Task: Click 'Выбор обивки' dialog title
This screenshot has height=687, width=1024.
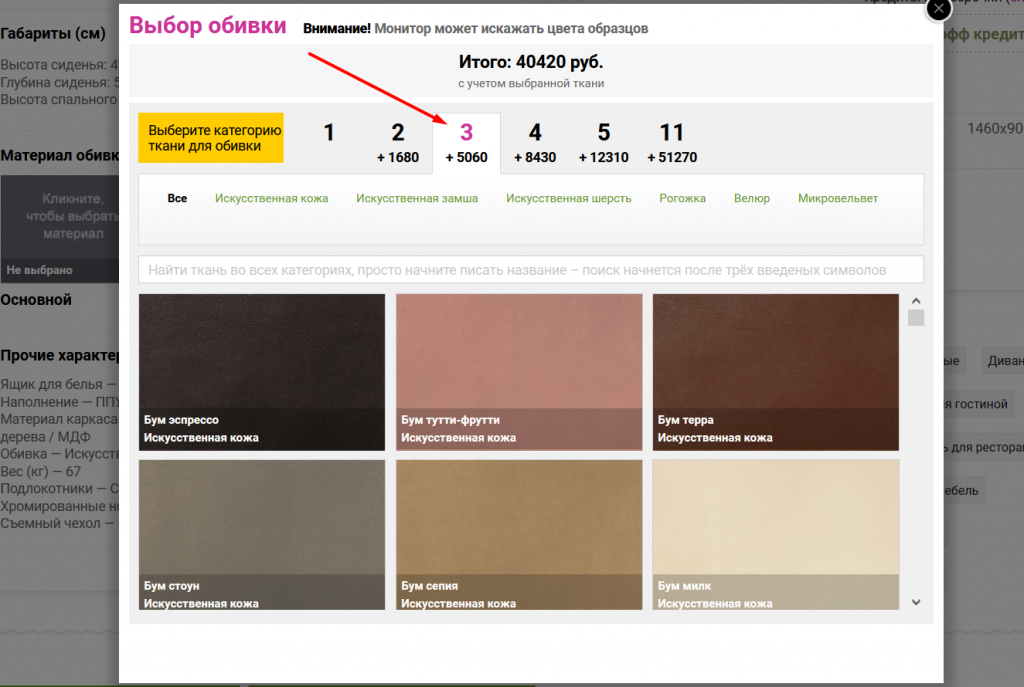Action: (208, 25)
